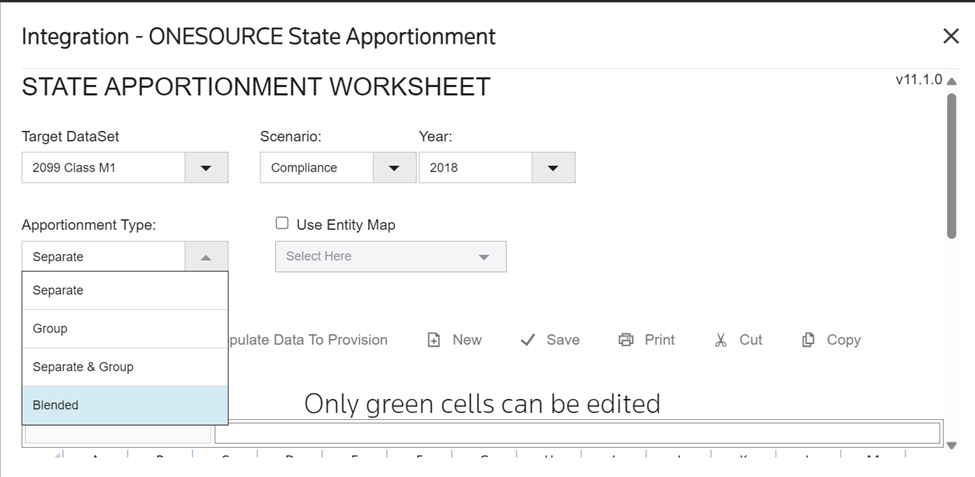Screen dimensions: 975x477
Task: Click the Cut scissors icon
Action: pyautogui.click(x=720, y=340)
